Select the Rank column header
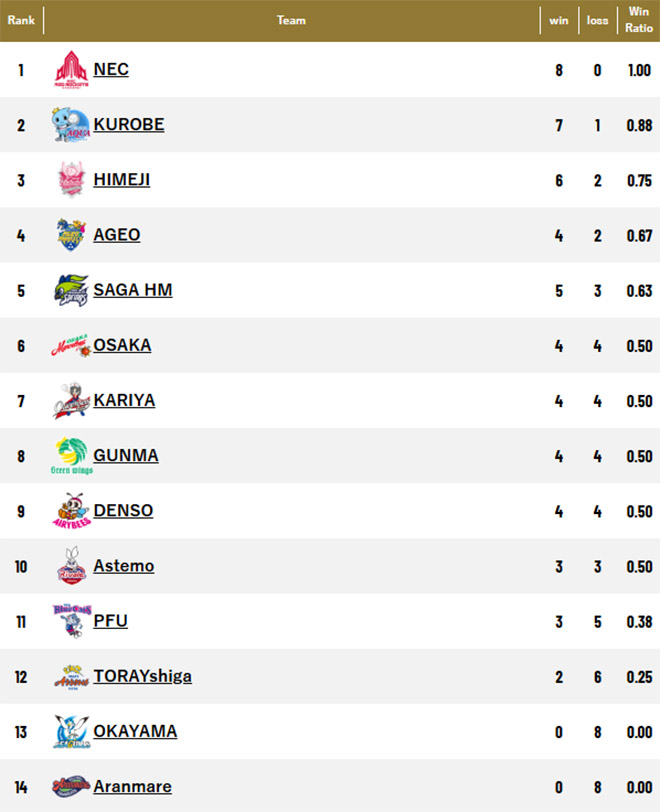The image size is (660, 812). (x=22, y=20)
